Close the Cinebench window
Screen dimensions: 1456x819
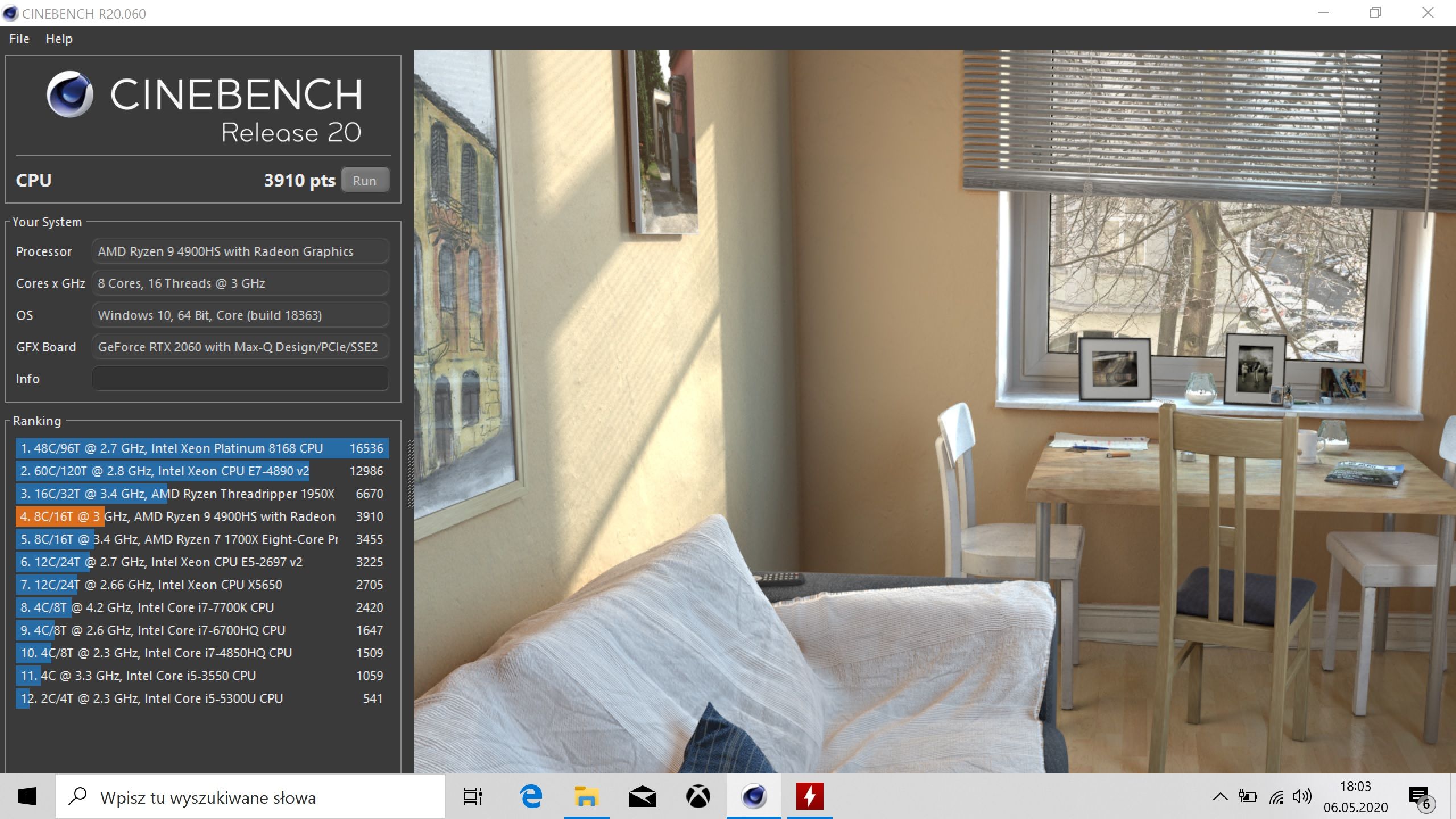click(1428, 13)
